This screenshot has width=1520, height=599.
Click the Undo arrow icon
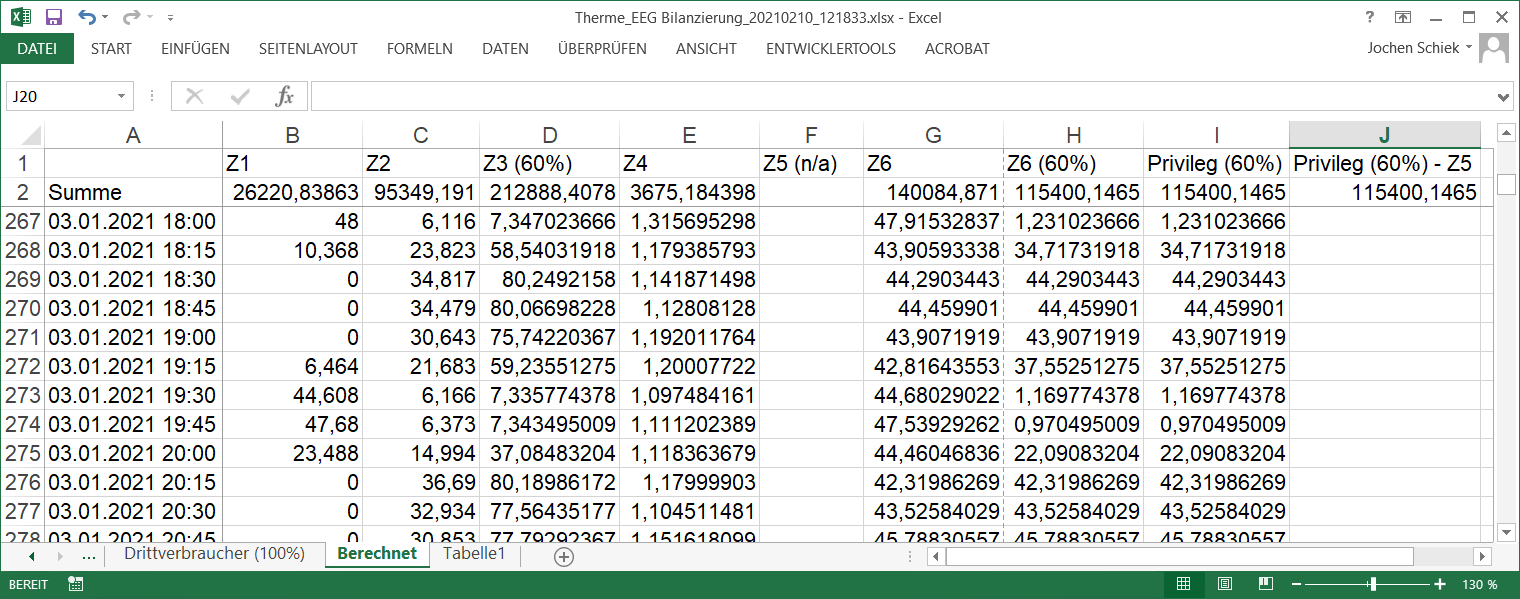point(87,17)
